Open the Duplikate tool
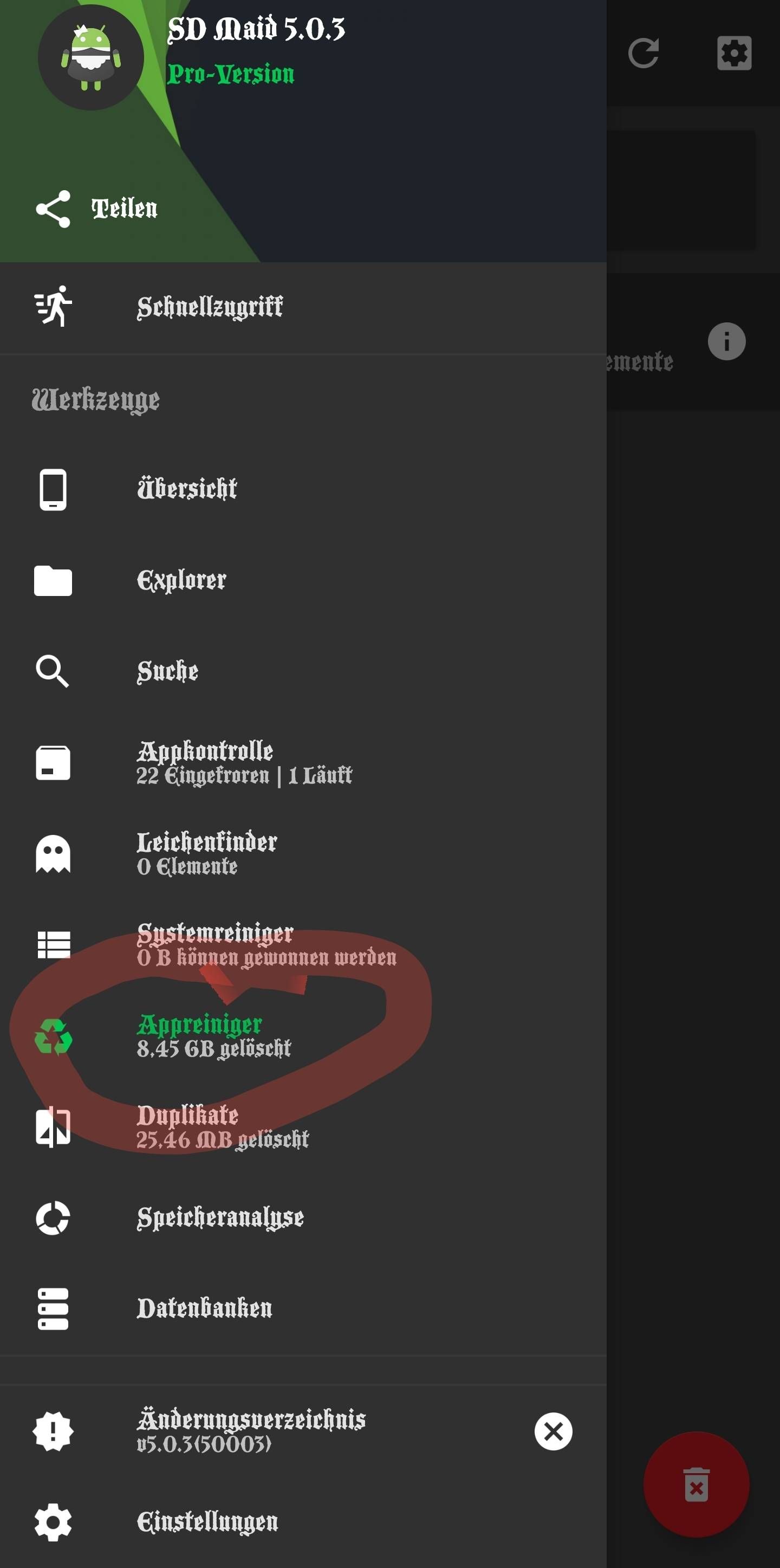The image size is (780, 1568). 222,1127
